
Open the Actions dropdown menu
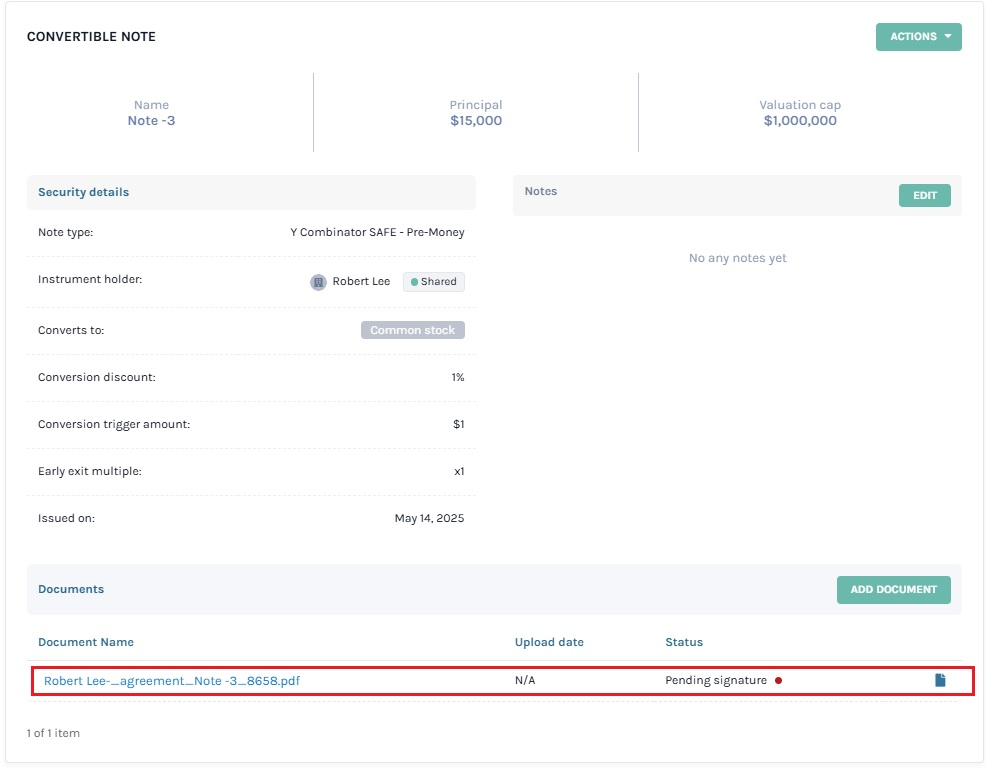(918, 36)
